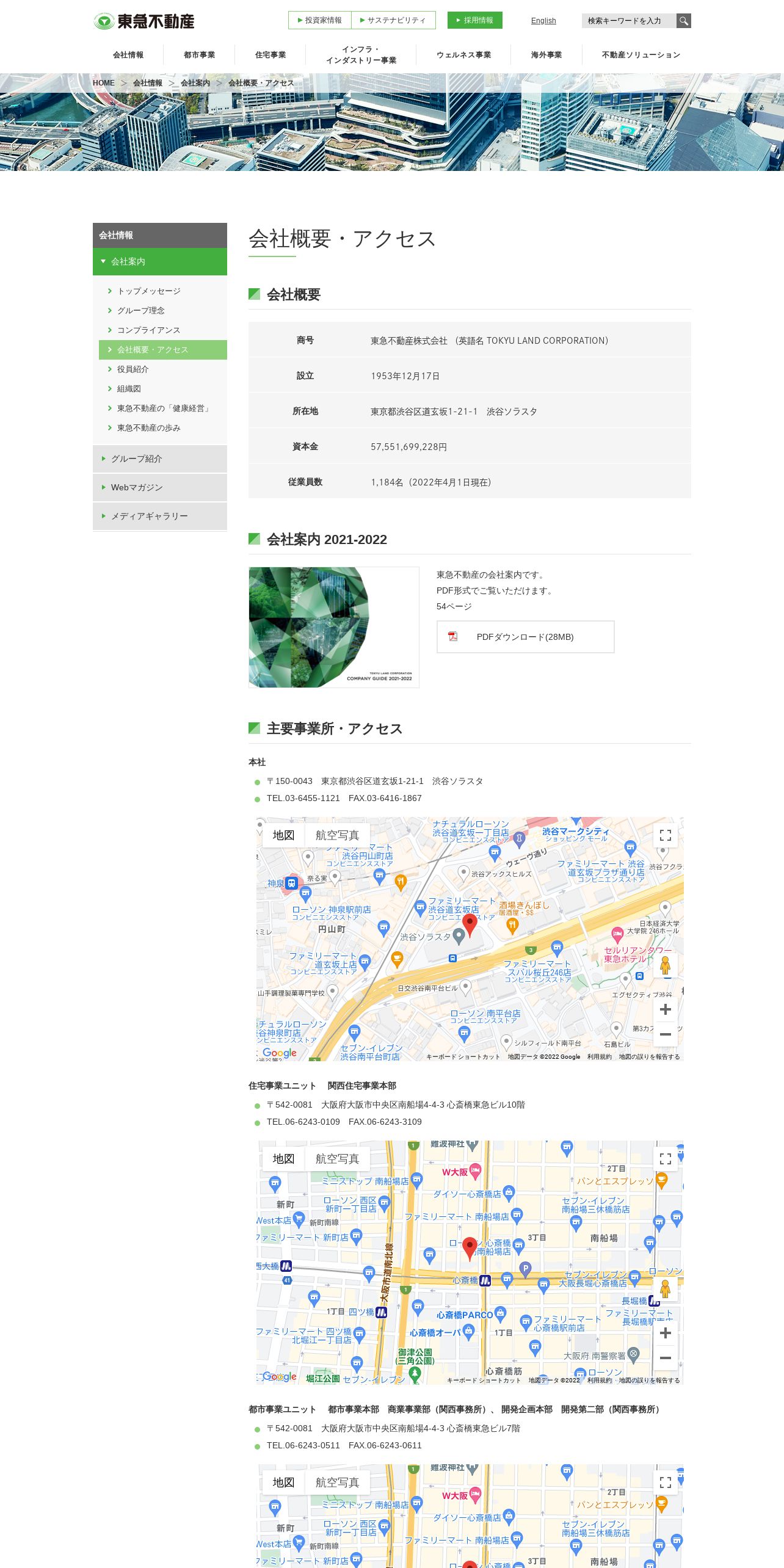The image size is (784, 1568).
Task: Zoom in on the first Osaka map
Action: 666,1334
